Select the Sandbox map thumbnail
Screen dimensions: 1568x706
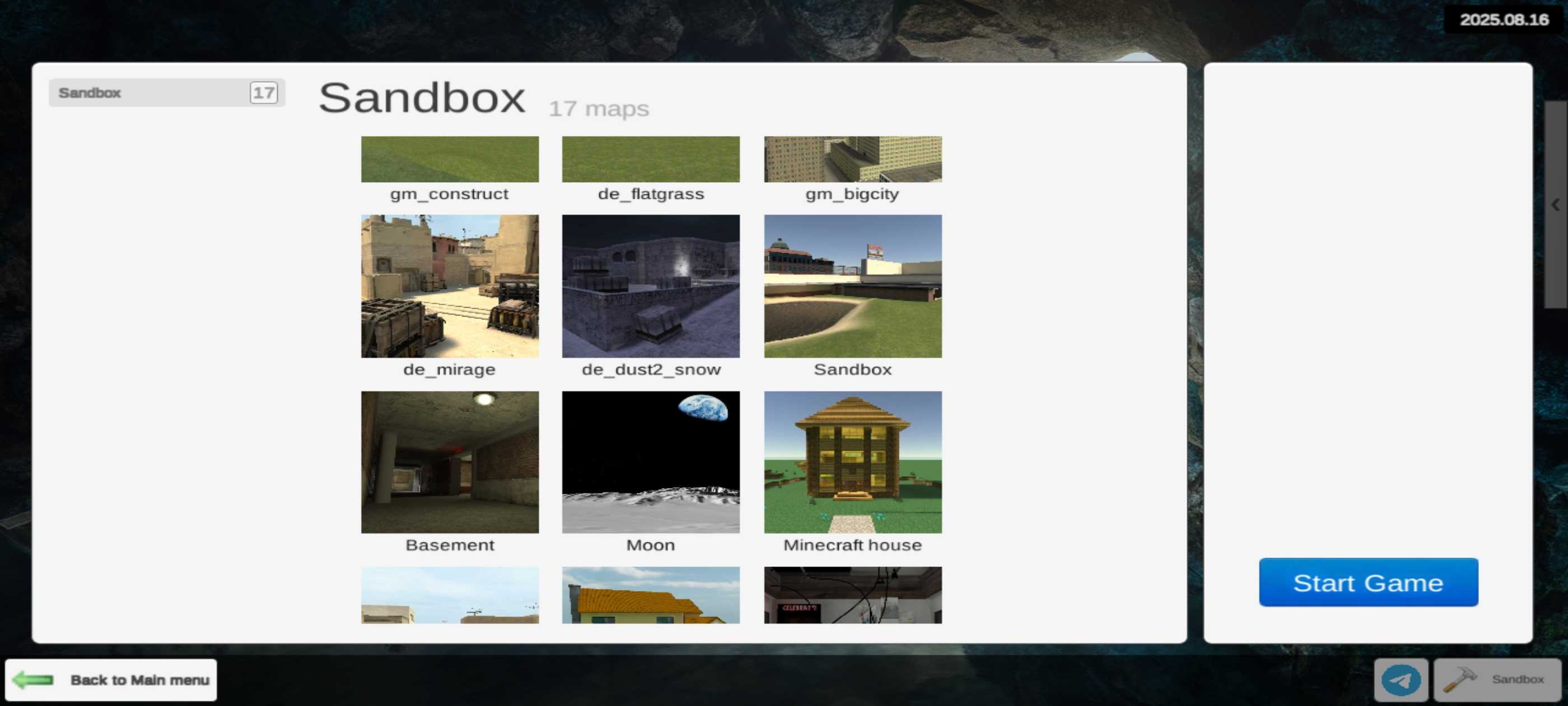click(852, 286)
